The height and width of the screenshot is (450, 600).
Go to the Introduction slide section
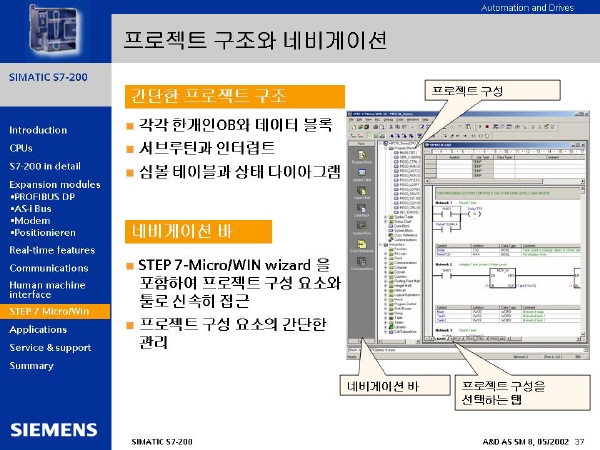tap(38, 130)
